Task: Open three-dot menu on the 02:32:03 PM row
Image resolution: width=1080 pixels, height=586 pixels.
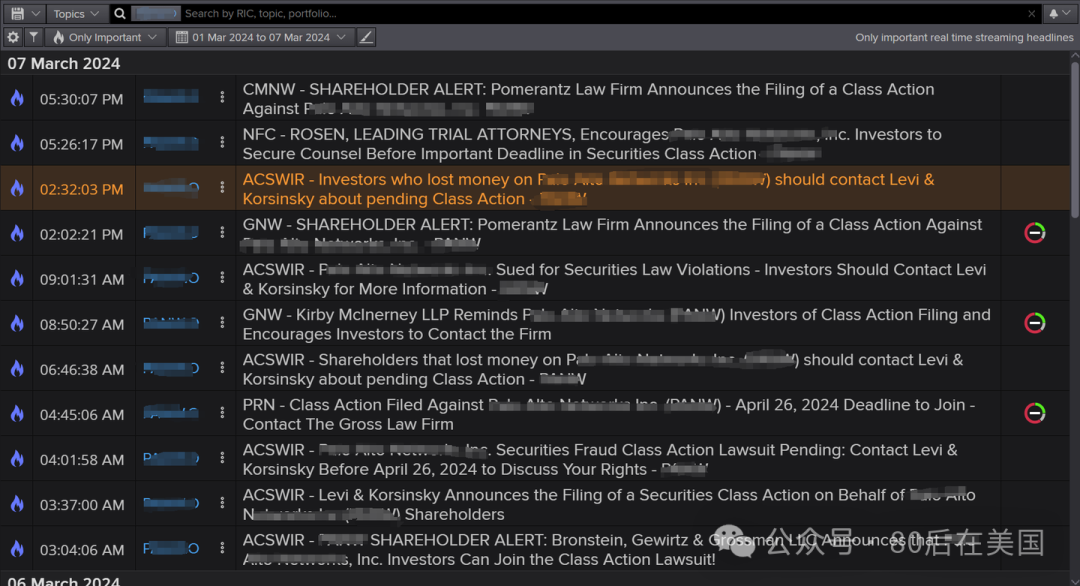Action: [222, 187]
